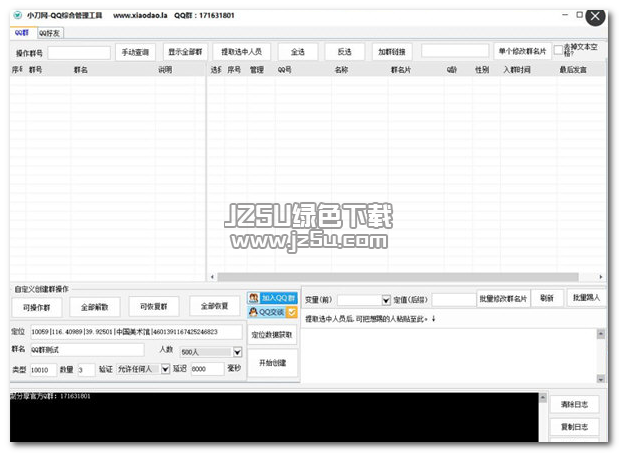This screenshot has width=619, height=453.
Task: Click the 可恢复群 button
Action: pyautogui.click(x=154, y=306)
